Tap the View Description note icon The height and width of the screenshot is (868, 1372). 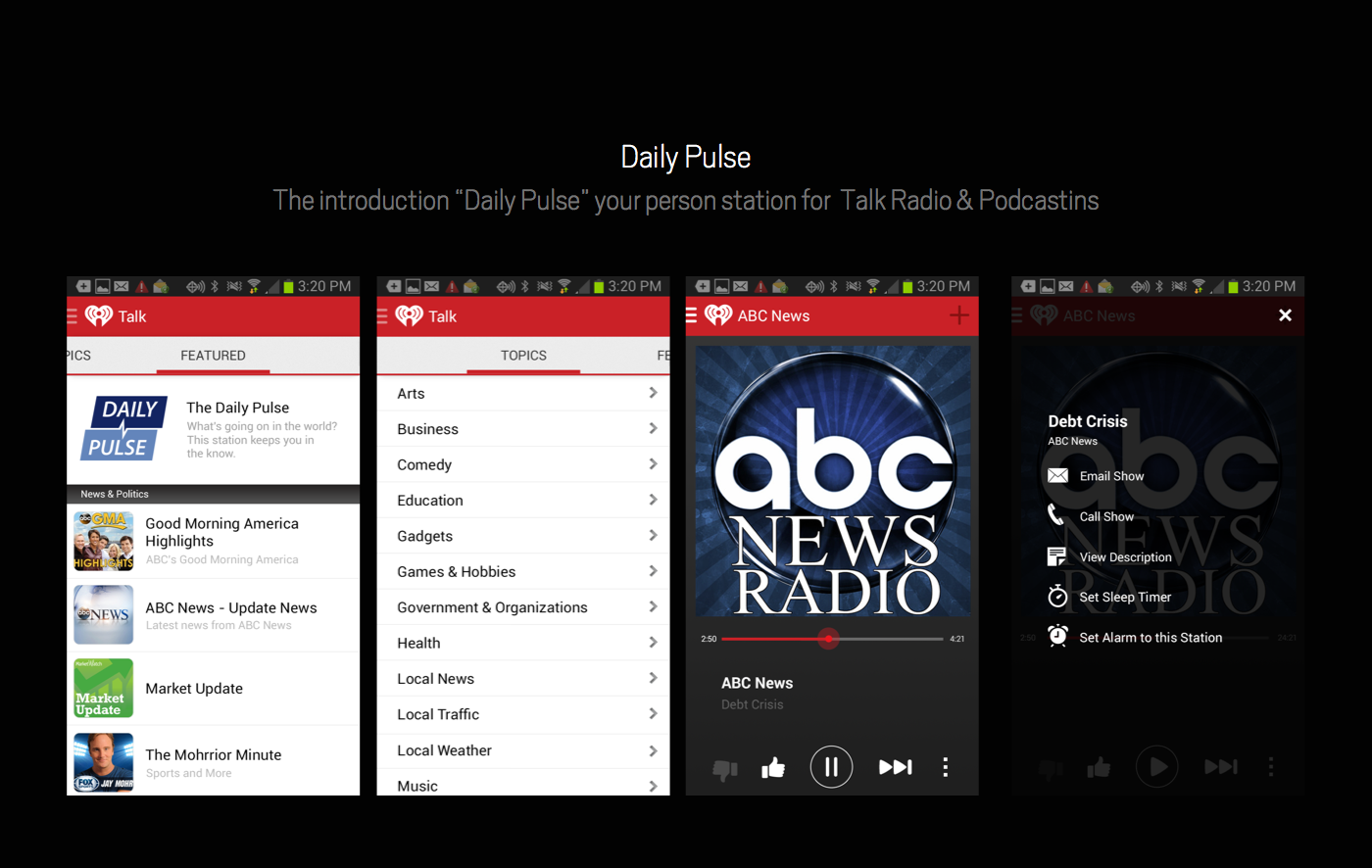point(1056,556)
